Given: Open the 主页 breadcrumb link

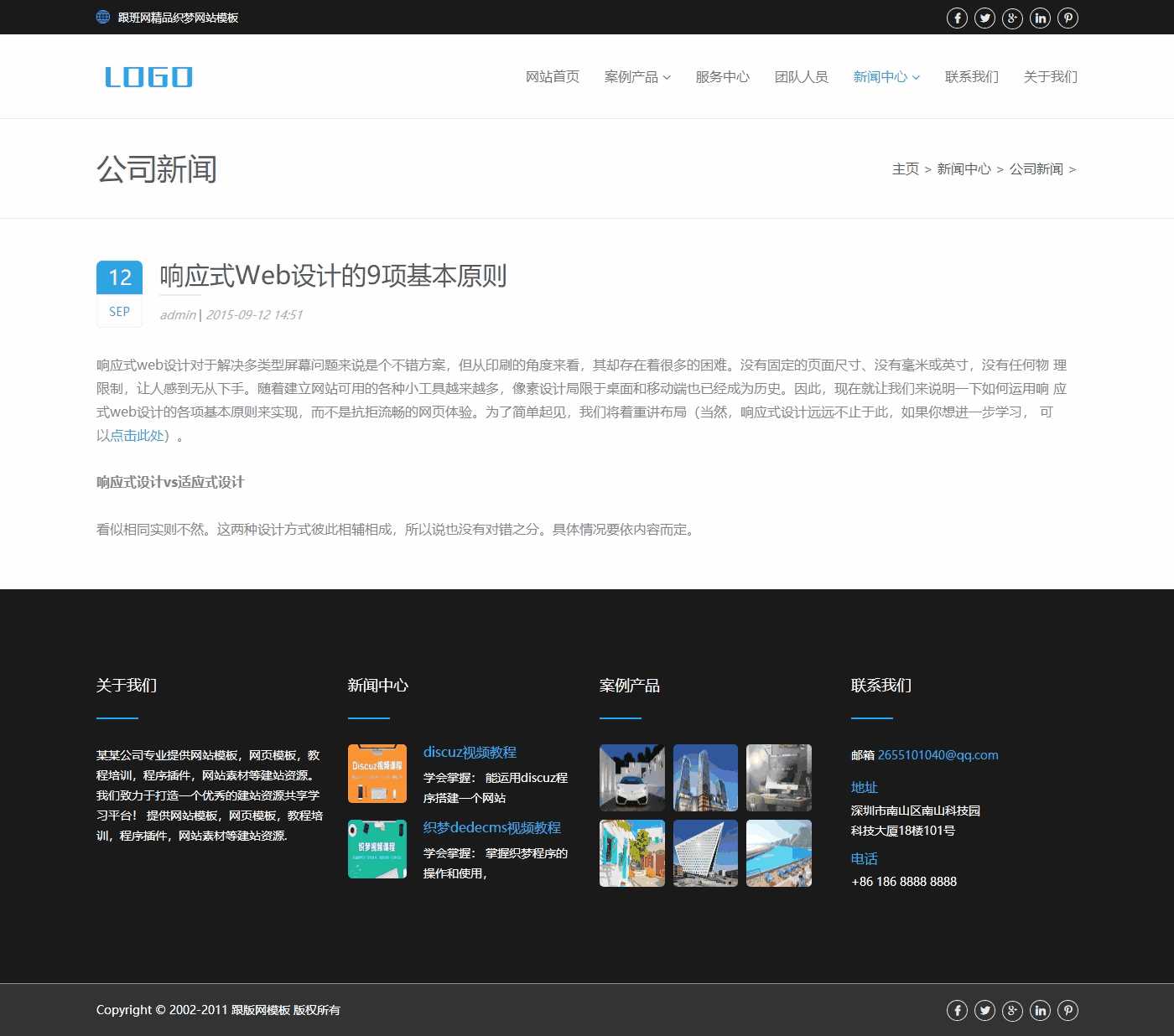Looking at the screenshot, I should click(x=906, y=168).
